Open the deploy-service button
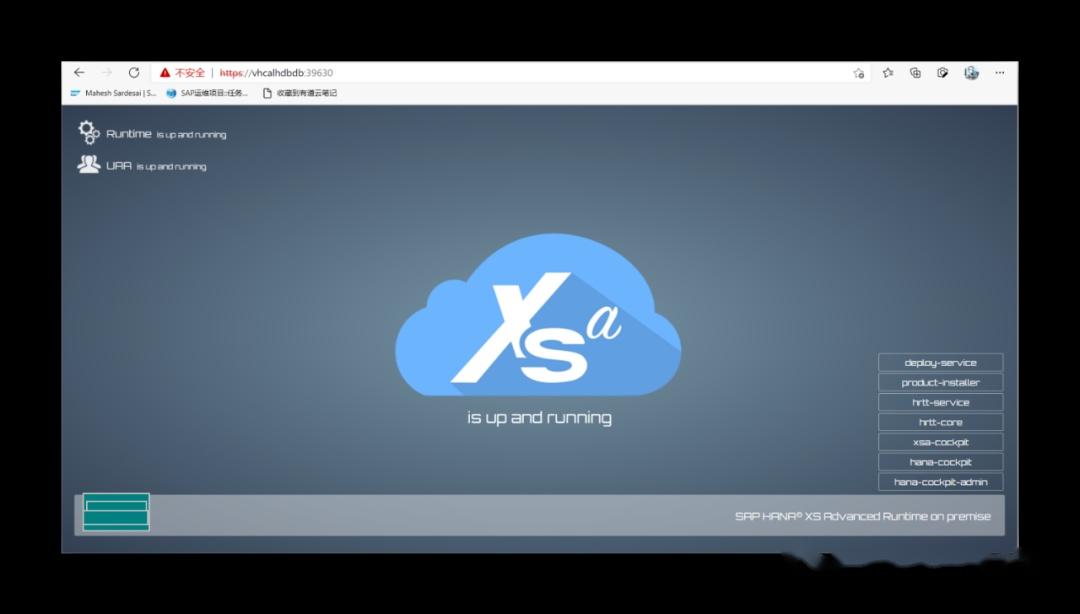The height and width of the screenshot is (614, 1080). (x=940, y=362)
